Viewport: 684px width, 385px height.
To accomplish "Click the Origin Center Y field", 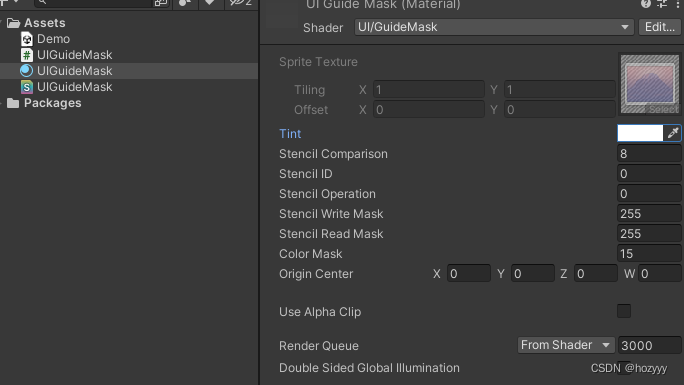I will click(533, 274).
